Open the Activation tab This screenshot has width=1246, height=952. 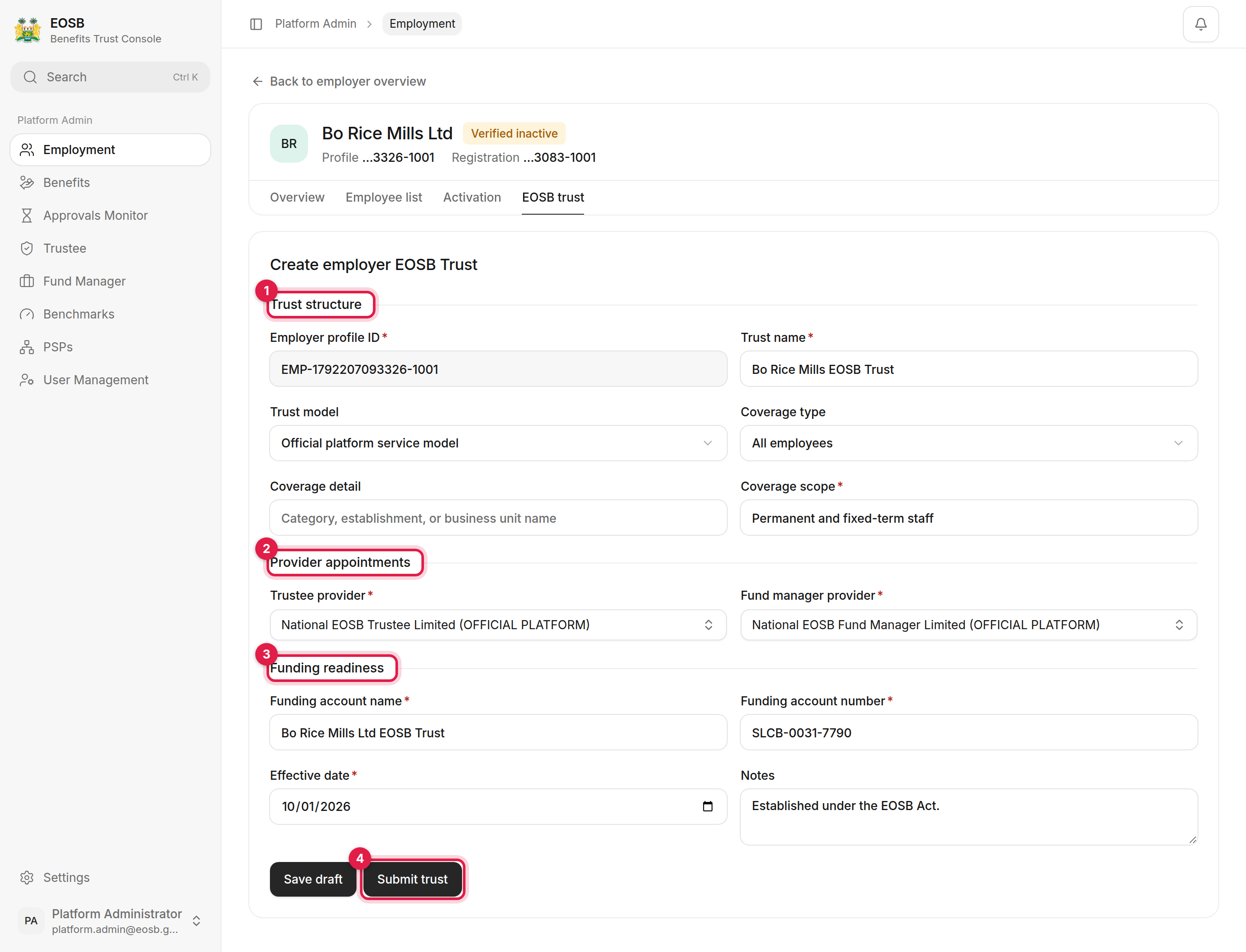pyautogui.click(x=472, y=197)
